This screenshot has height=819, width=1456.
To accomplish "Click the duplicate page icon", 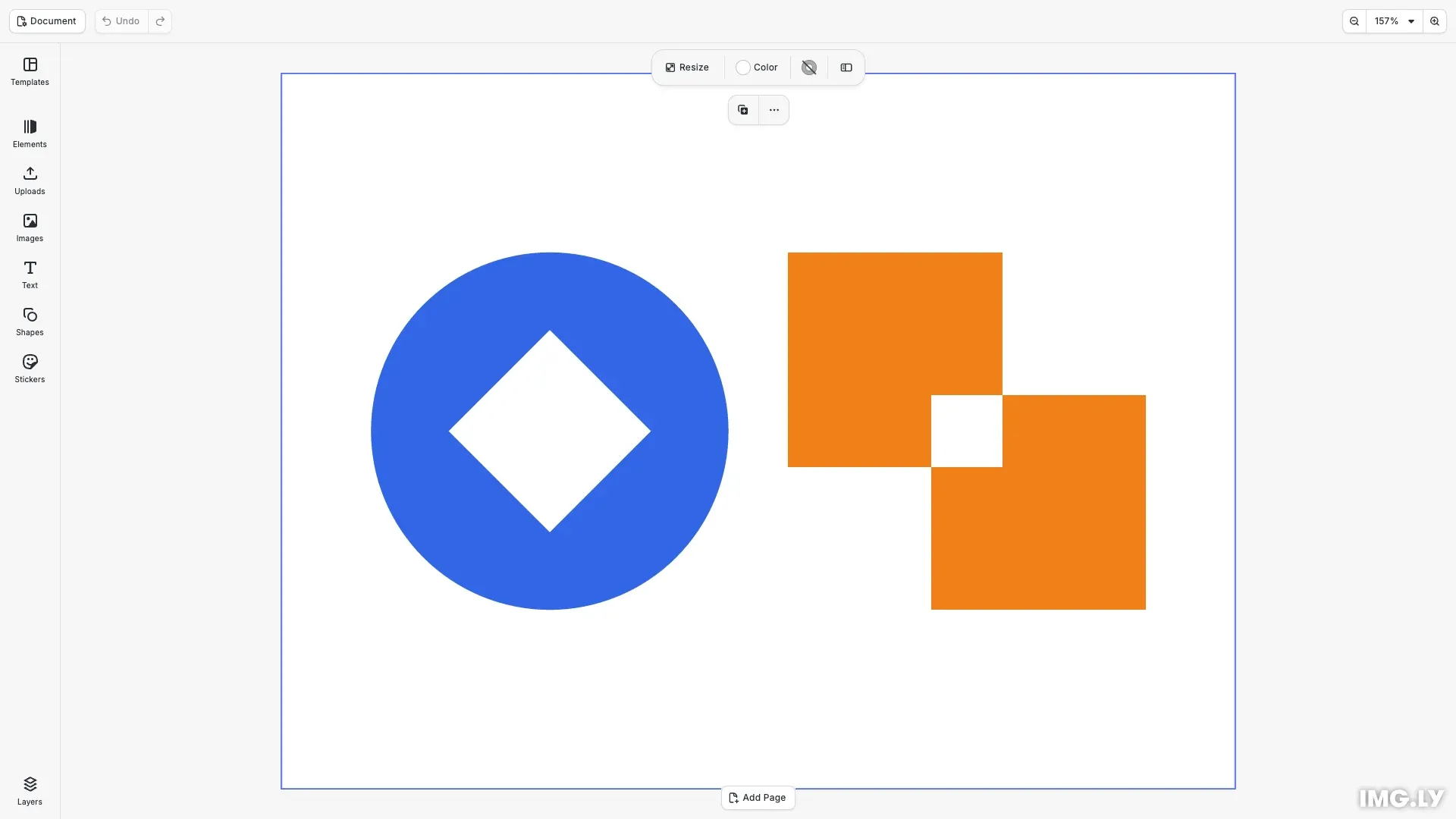I will [743, 110].
